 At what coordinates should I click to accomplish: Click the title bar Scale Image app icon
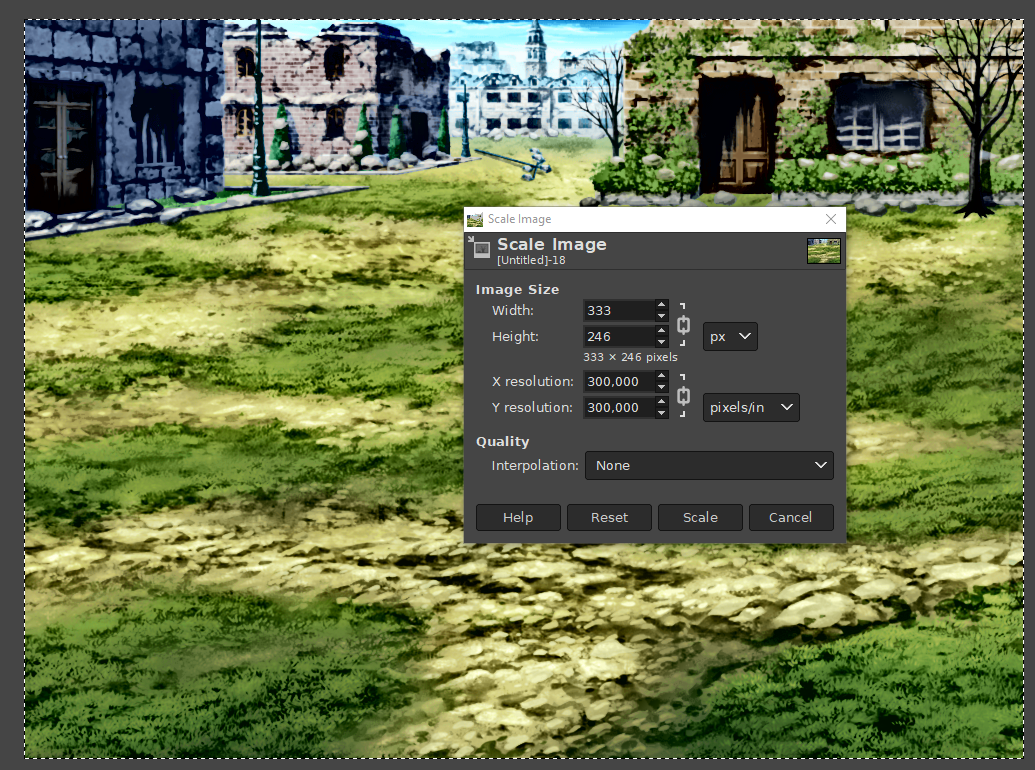point(475,219)
